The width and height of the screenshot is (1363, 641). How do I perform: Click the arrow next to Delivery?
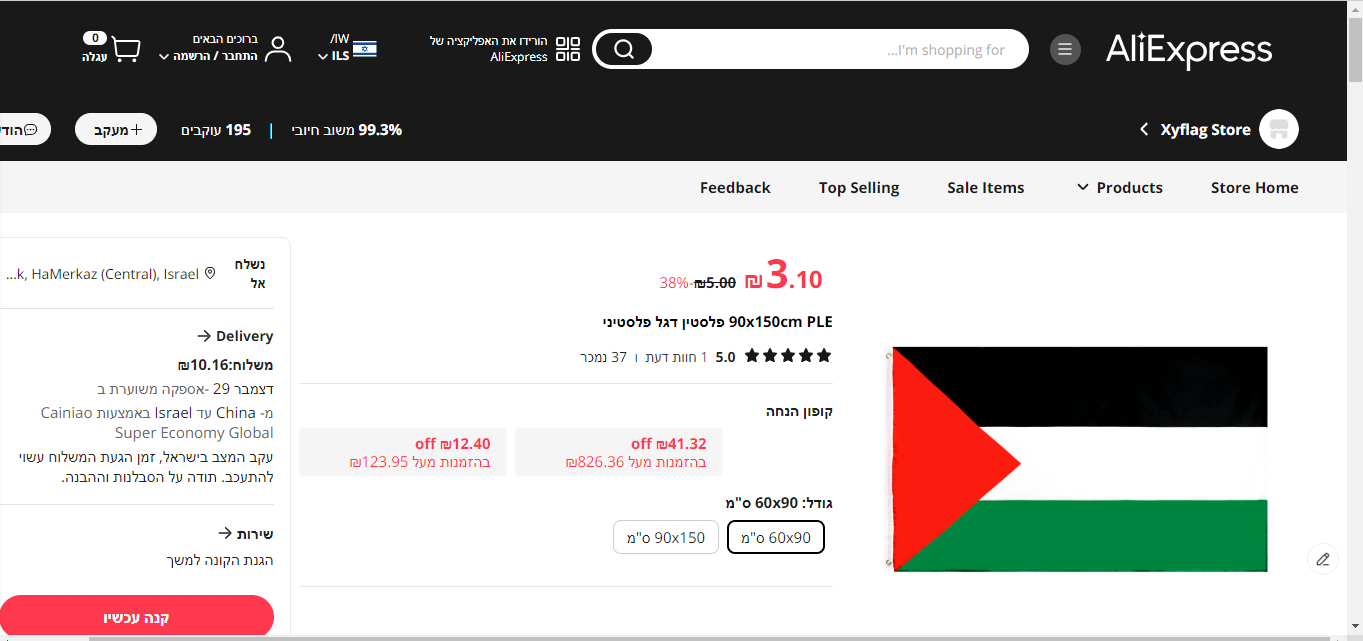click(204, 336)
